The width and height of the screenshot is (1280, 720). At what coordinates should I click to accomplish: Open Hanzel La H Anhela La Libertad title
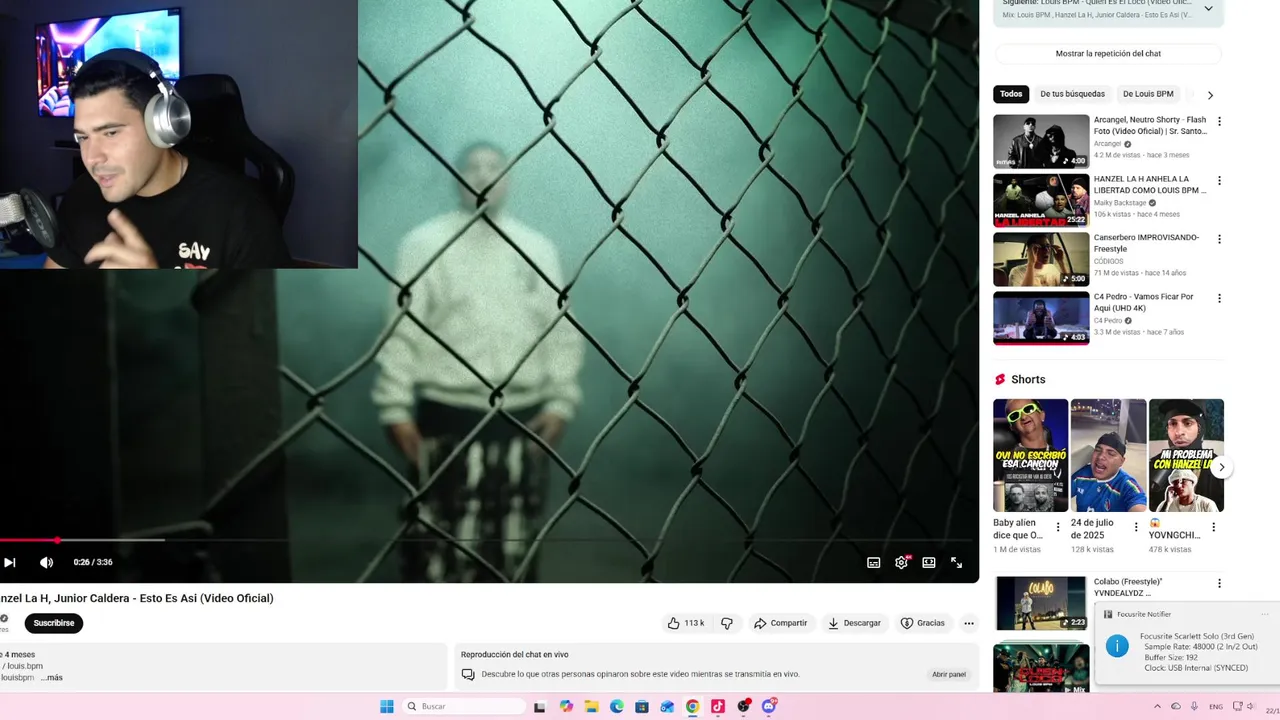point(1150,185)
